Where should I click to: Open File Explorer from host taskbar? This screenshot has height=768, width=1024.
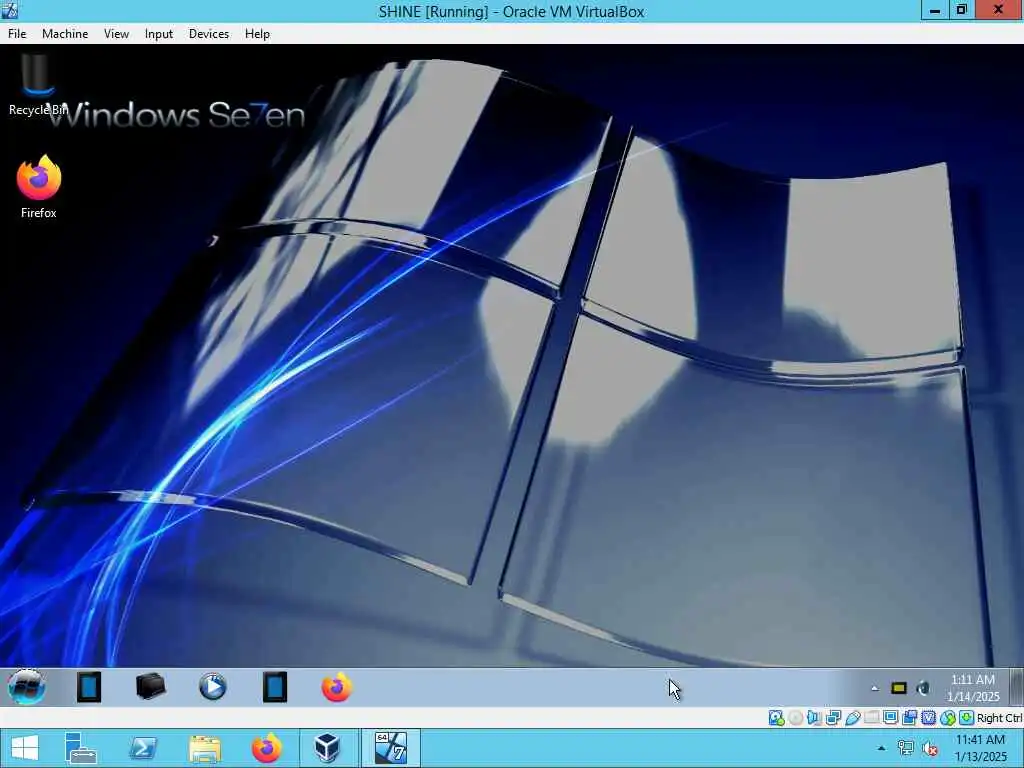pyautogui.click(x=204, y=748)
